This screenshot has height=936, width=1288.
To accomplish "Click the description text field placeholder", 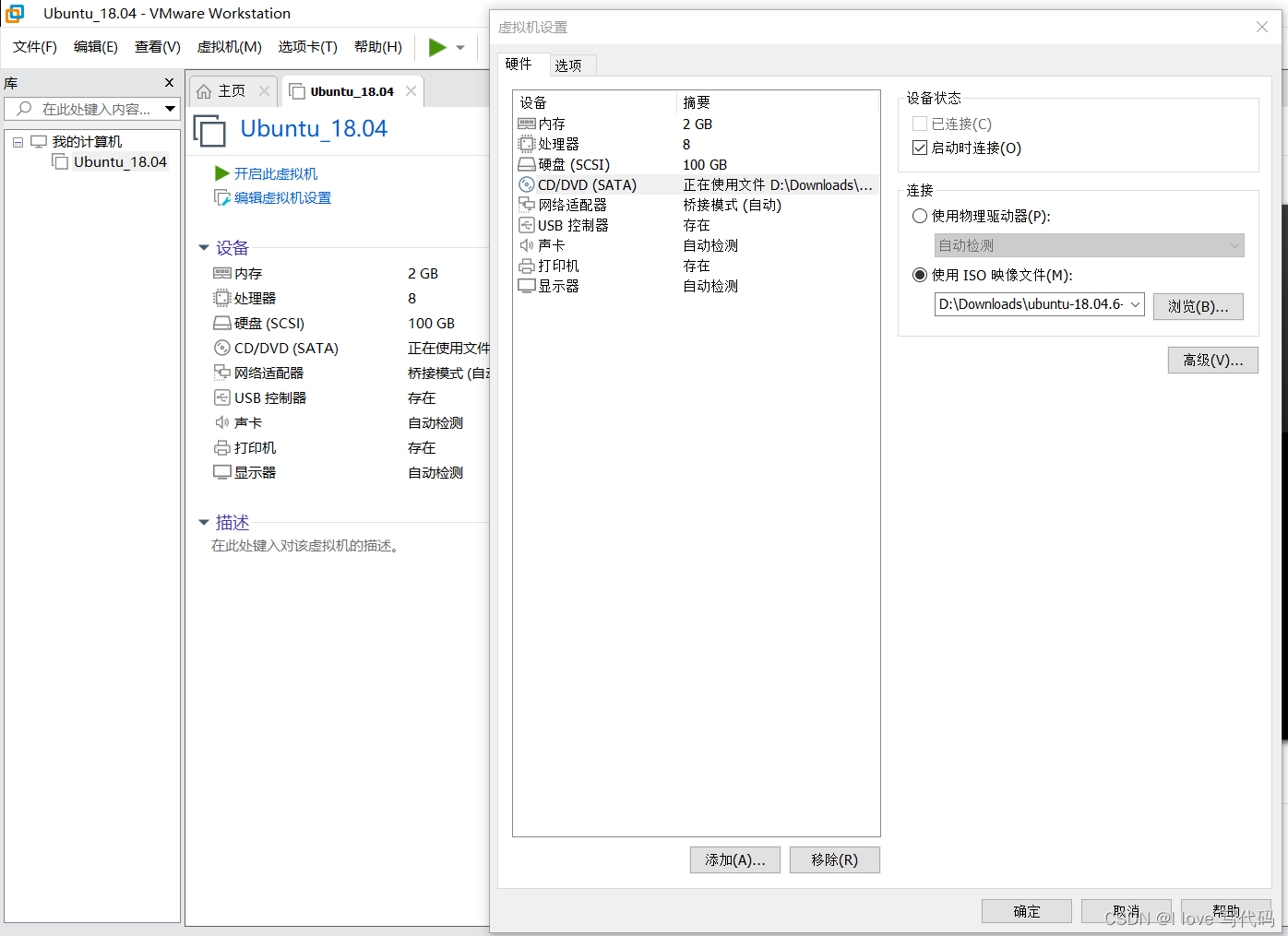I will tap(306, 546).
